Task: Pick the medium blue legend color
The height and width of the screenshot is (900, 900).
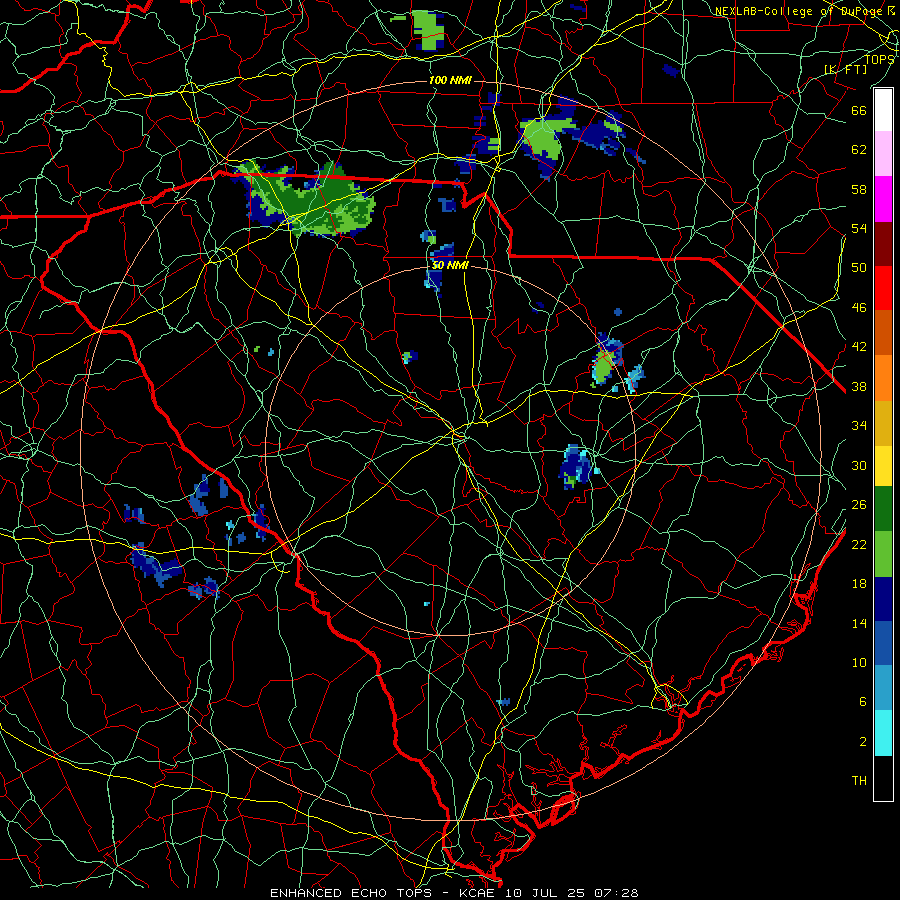Action: 883,643
